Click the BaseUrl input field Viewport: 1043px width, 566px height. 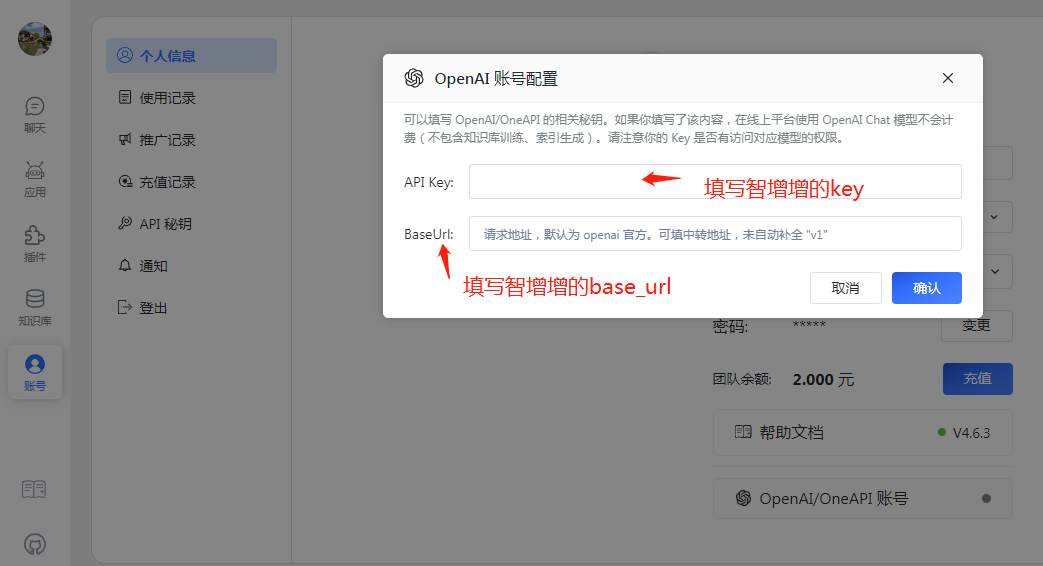click(x=715, y=234)
